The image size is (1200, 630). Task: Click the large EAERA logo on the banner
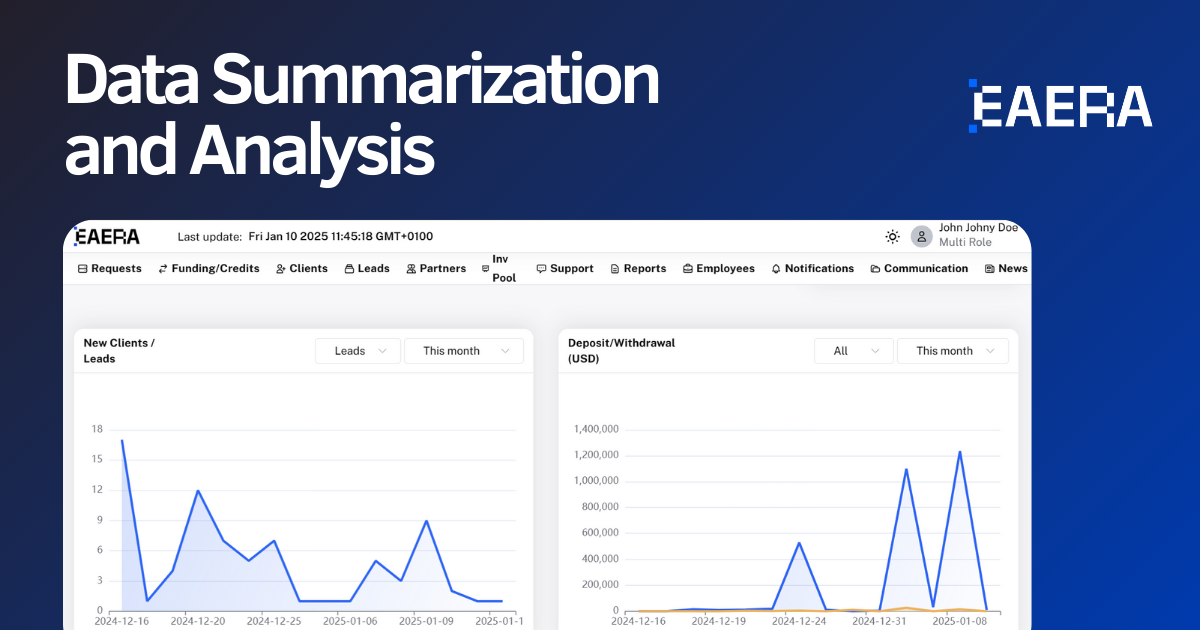(1060, 106)
